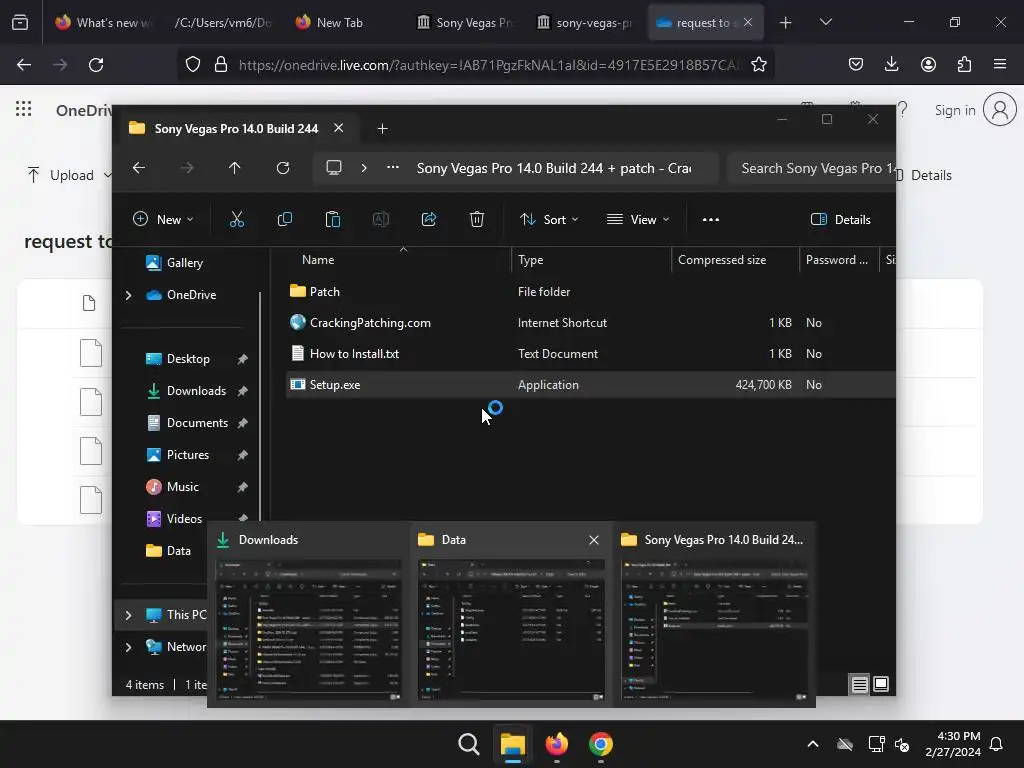Add a new File Explorer tab

tap(383, 129)
